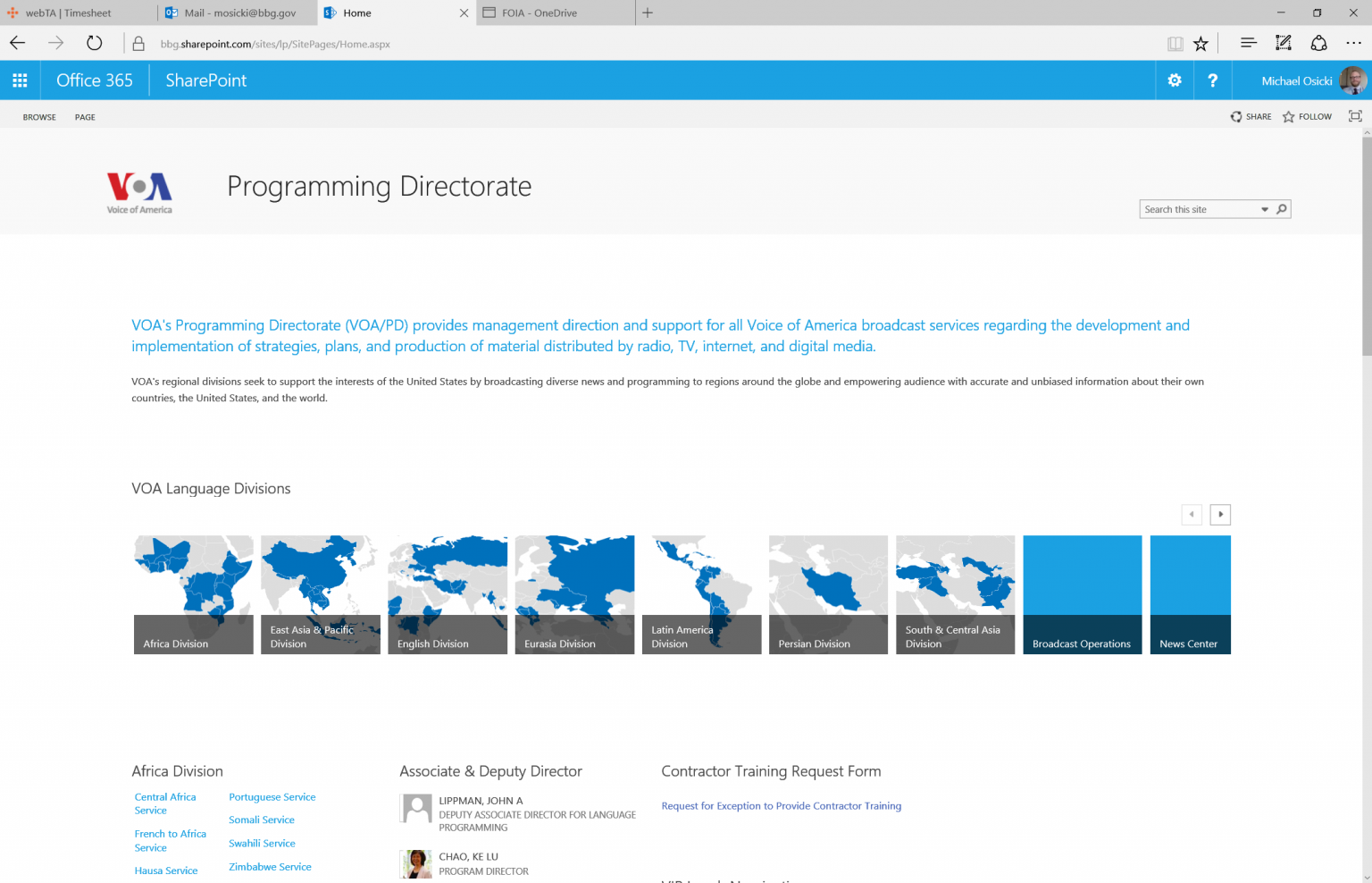Open the News Center tile

point(1190,594)
